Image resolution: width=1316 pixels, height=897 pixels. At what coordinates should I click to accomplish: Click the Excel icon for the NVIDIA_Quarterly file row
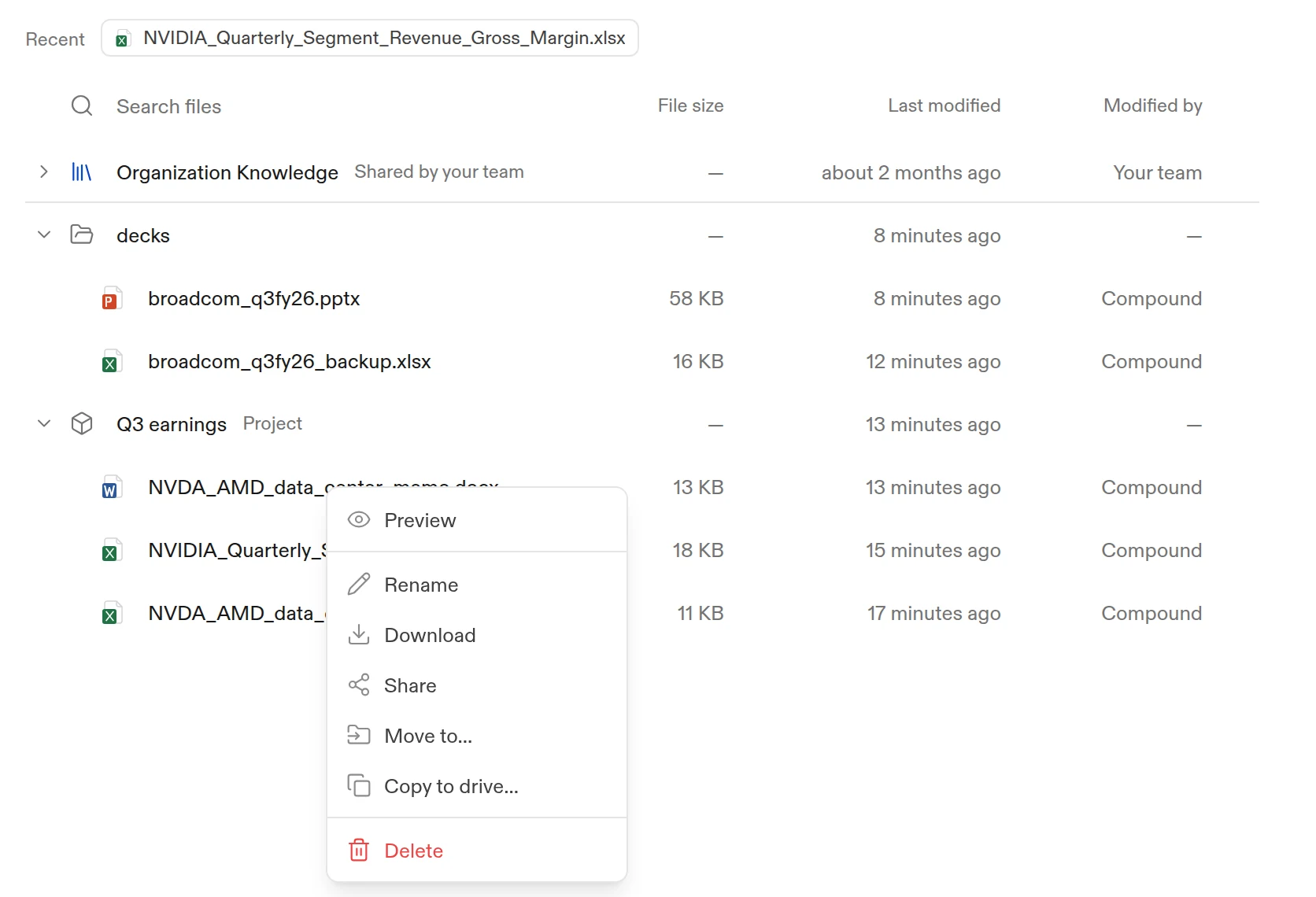(112, 550)
